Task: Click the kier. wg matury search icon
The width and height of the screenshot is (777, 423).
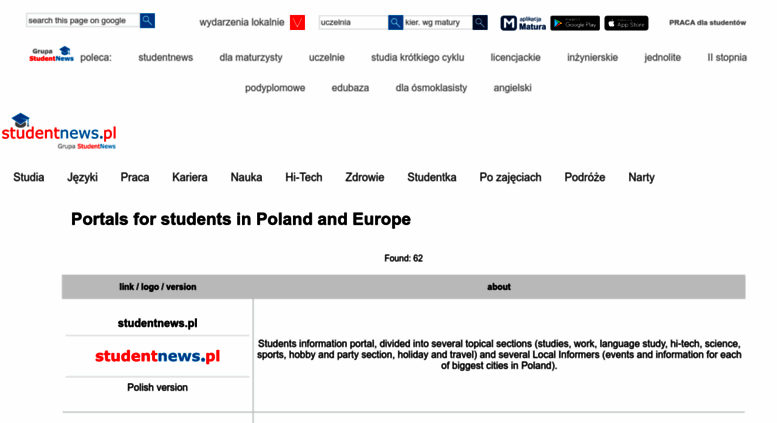Action: [480, 22]
